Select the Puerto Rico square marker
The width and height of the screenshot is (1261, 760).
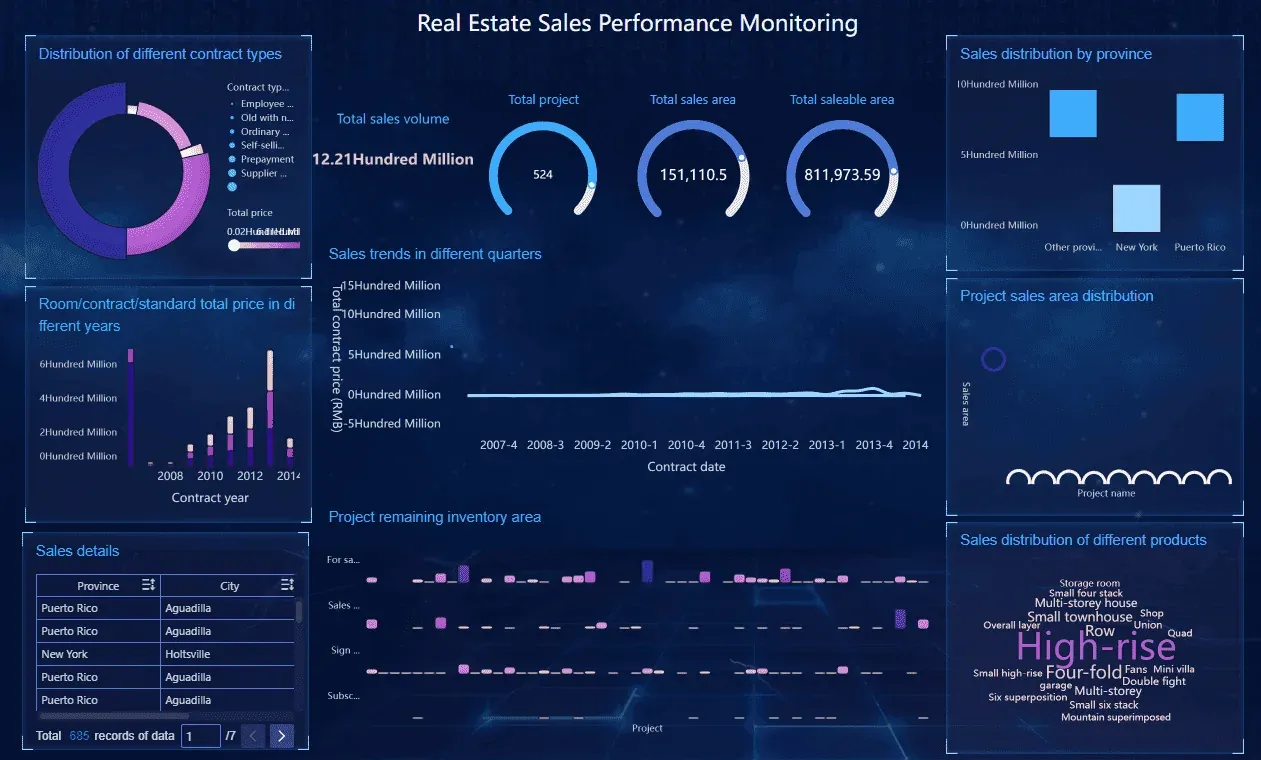click(1200, 117)
